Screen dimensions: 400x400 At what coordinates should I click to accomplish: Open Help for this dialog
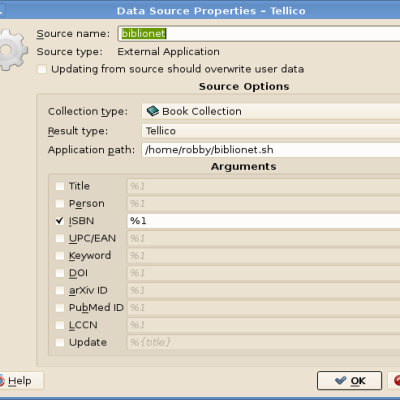(x=21, y=381)
